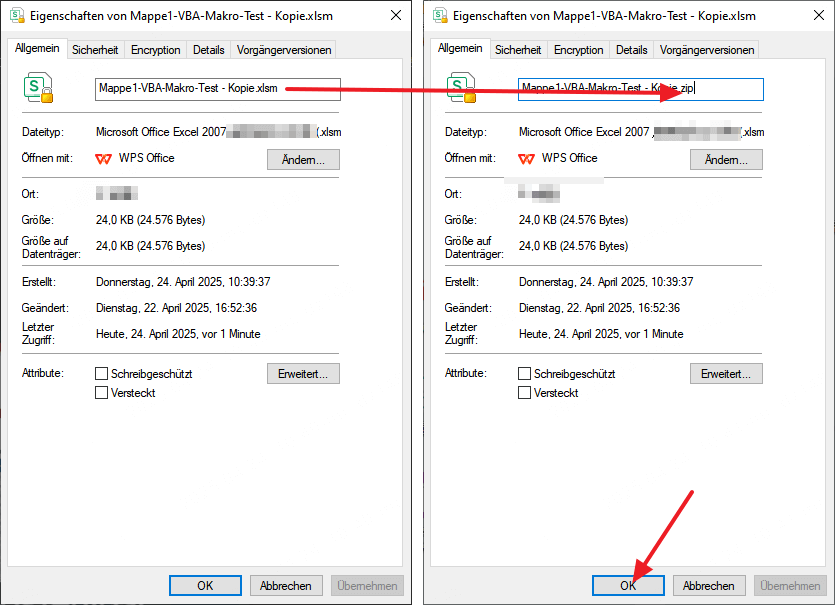The height and width of the screenshot is (605, 836).
Task: Click title bar icon of left dialog
Action: 17,15
